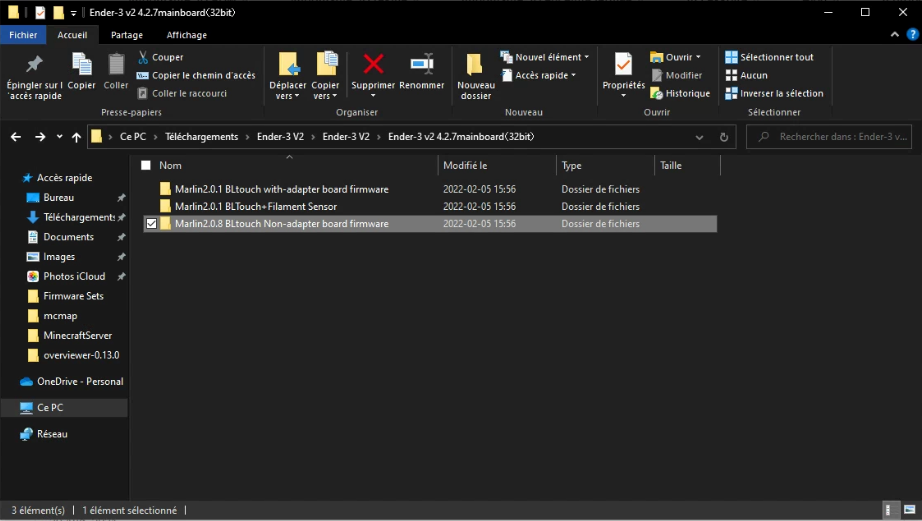The width and height of the screenshot is (922, 521).
Task: Click the Renommer icon
Action: coord(422,64)
